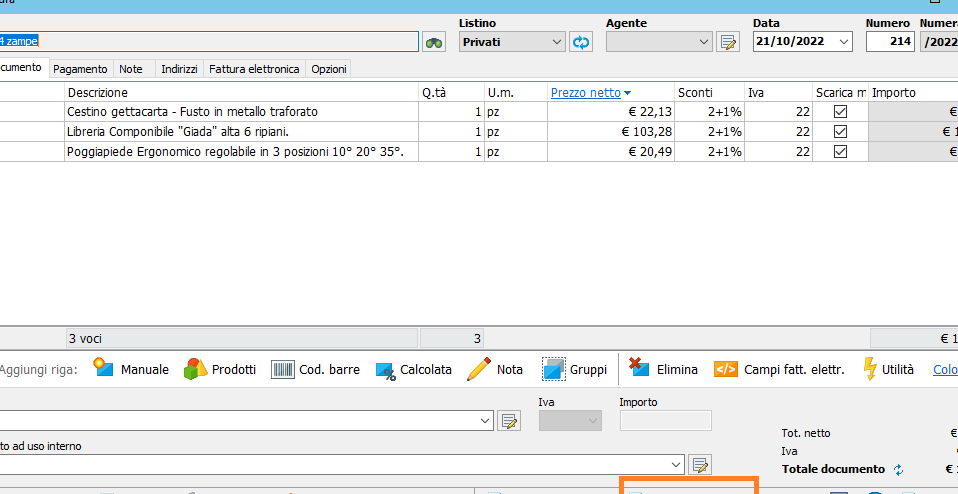The height and width of the screenshot is (494, 958).
Task: Add a row via Cod. barre
Action: [x=315, y=369]
